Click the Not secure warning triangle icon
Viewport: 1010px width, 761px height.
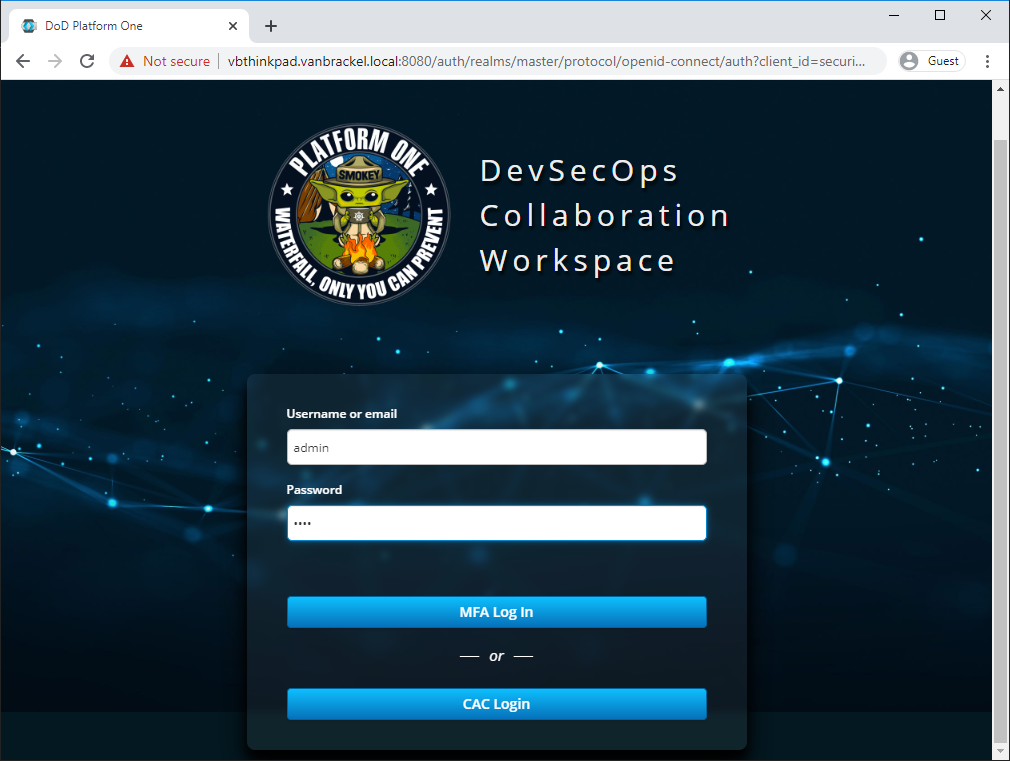click(127, 60)
